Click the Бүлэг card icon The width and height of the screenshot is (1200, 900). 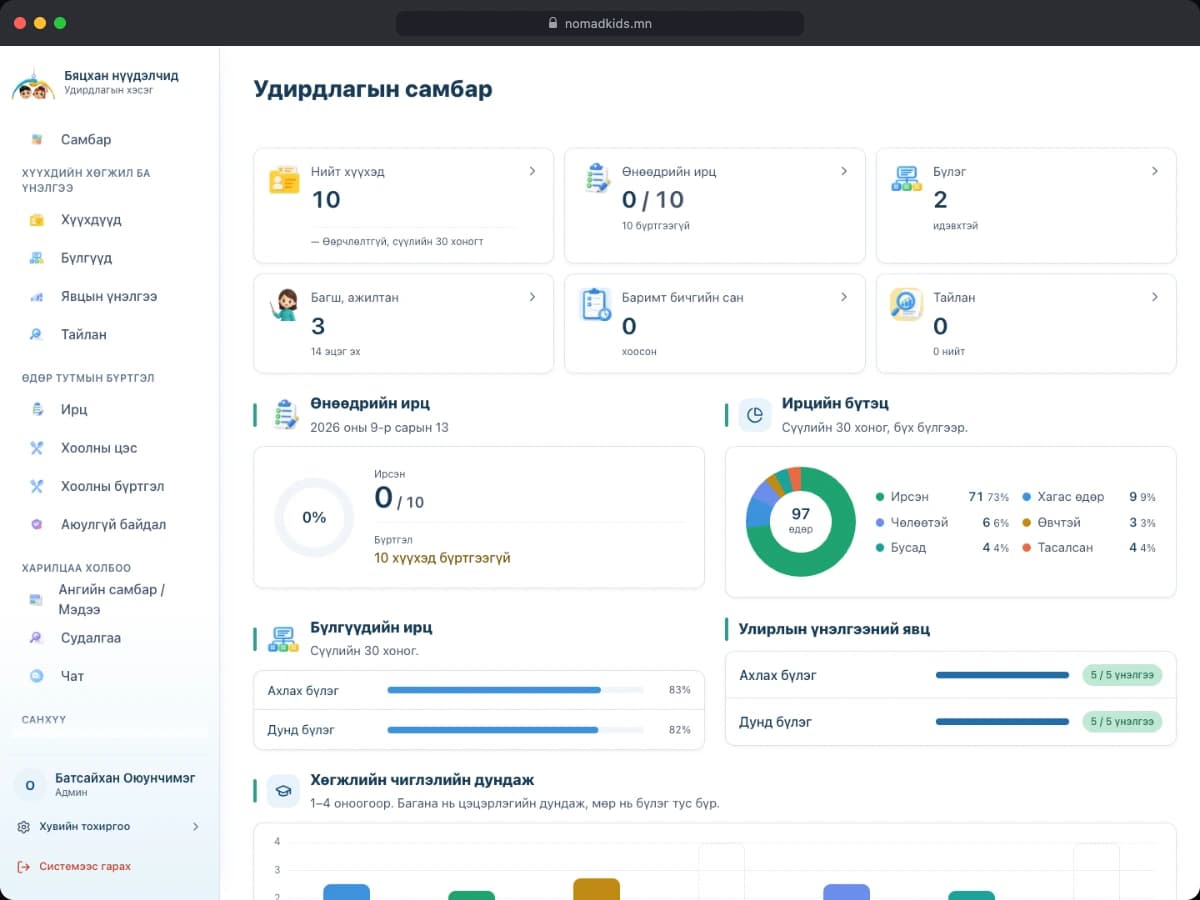coord(907,180)
